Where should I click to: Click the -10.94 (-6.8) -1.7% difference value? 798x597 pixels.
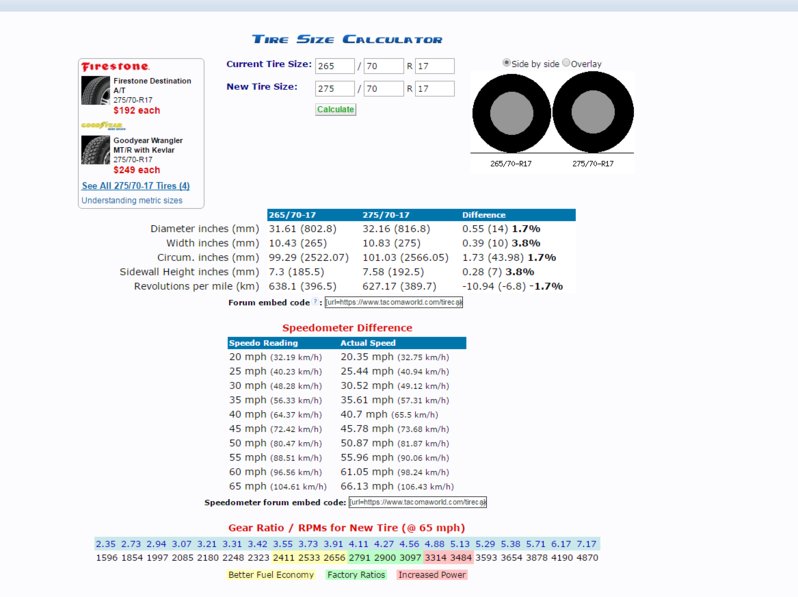(512, 286)
